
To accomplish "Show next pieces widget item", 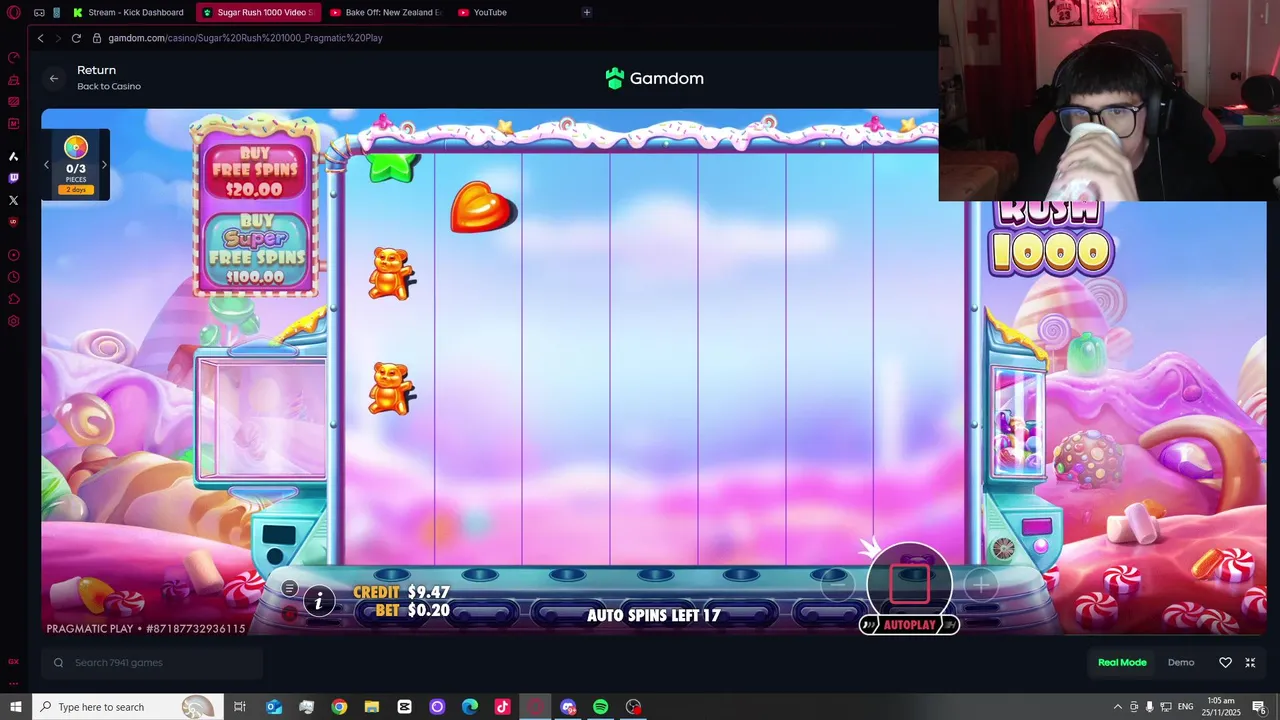I will (x=104, y=165).
